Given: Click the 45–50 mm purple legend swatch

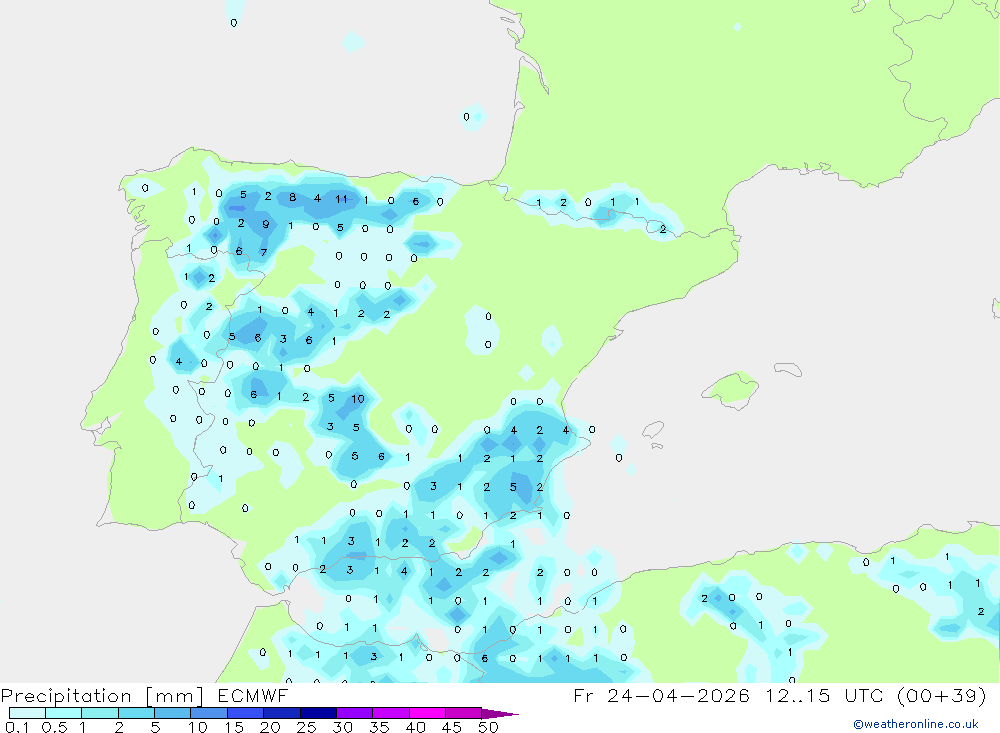Looking at the screenshot, I should [x=463, y=713].
